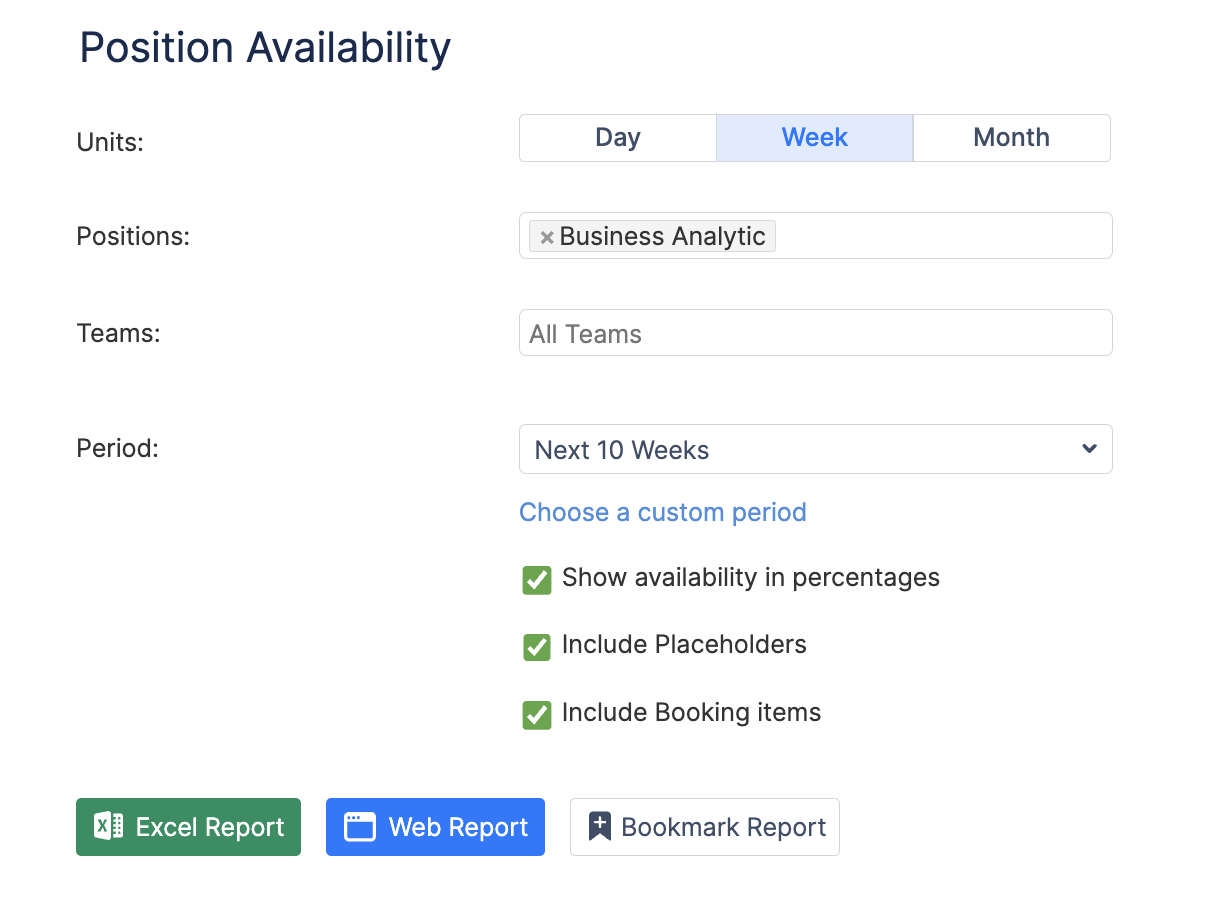Image resolution: width=1208 pixels, height=916 pixels.
Task: Disable the Include Booking items checkbox
Action: tap(537, 715)
